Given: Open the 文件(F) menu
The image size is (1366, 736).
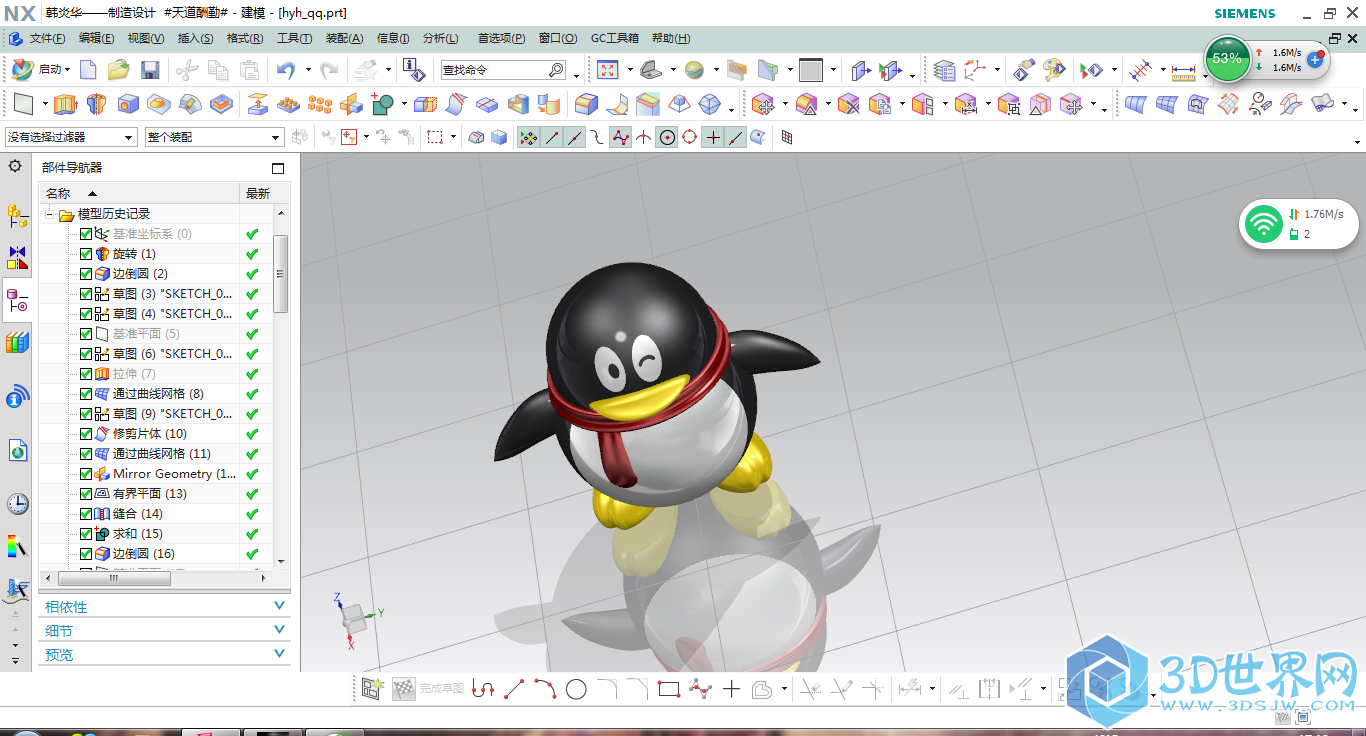Looking at the screenshot, I should 47,38.
